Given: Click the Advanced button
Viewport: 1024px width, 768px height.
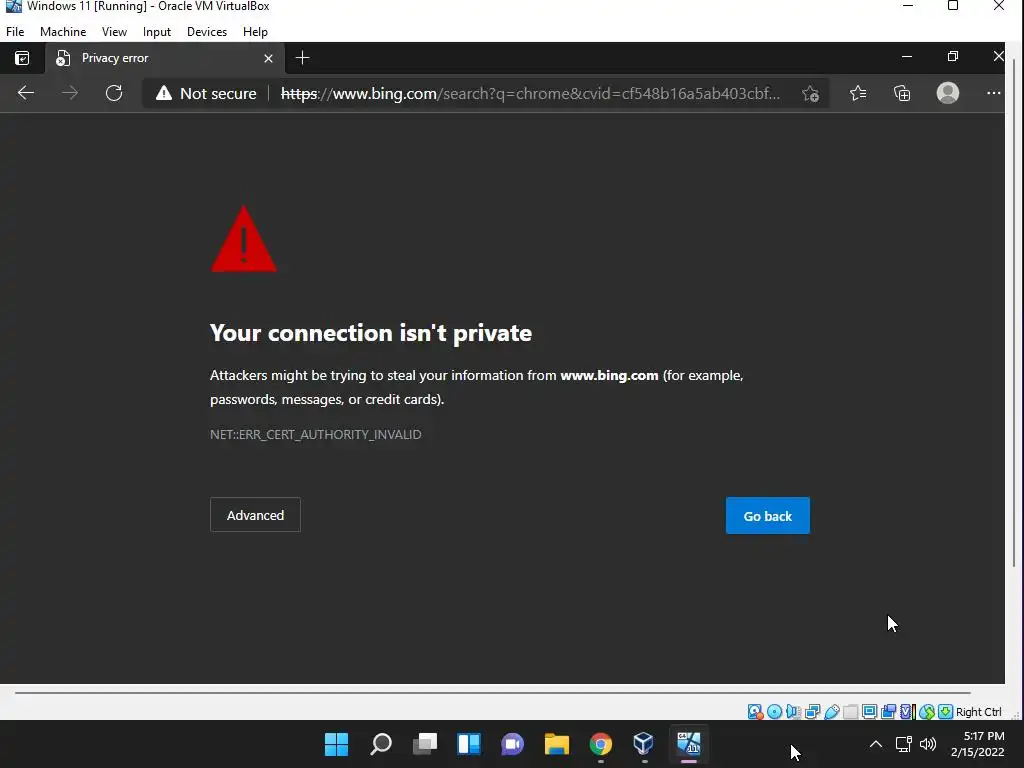Looking at the screenshot, I should click(x=255, y=515).
